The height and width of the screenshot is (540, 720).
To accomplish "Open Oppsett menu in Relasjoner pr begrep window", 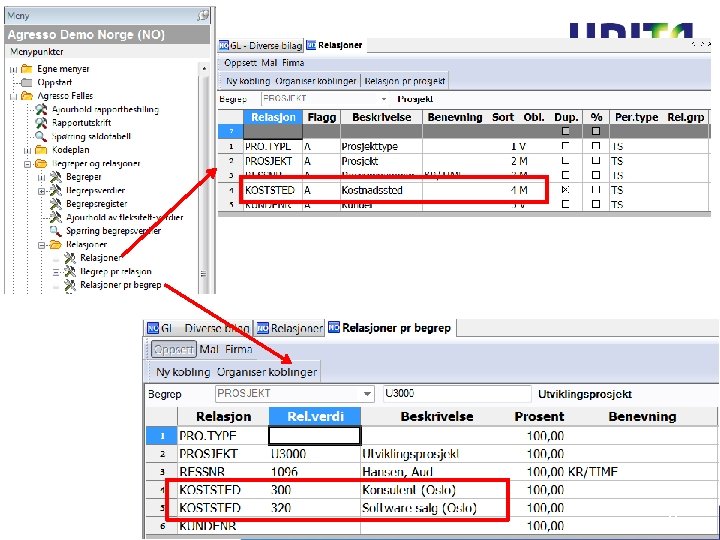I will pyautogui.click(x=174, y=349).
